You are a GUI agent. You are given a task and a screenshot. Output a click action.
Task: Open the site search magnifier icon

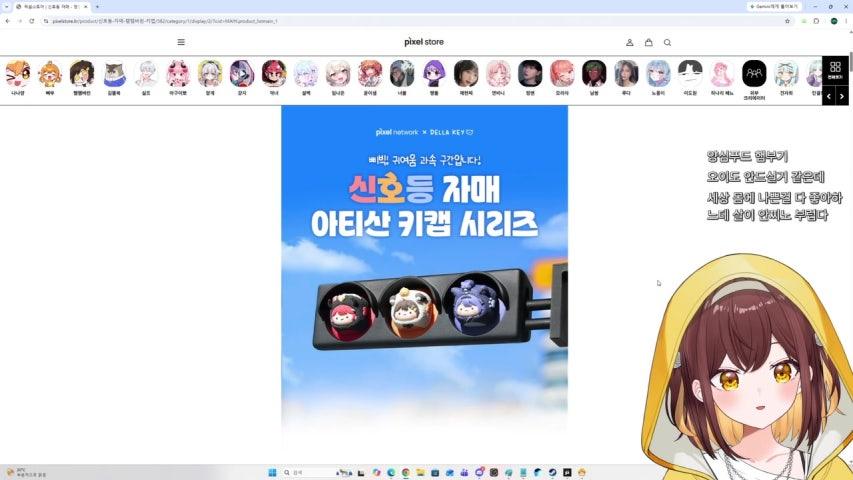pyautogui.click(x=667, y=42)
